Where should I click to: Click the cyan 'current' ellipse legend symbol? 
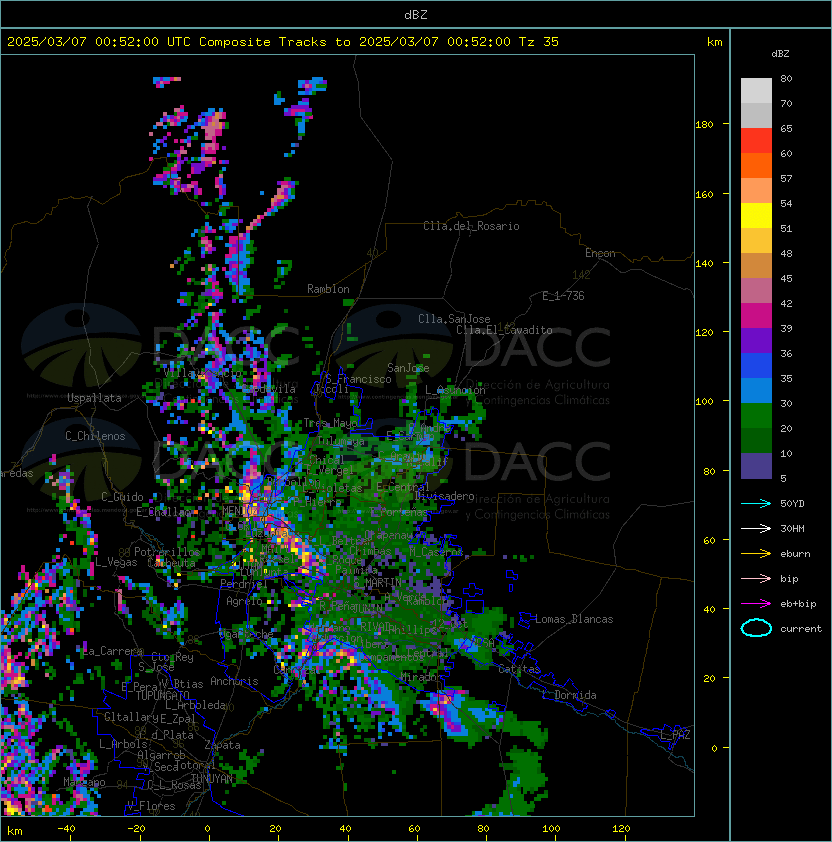tap(756, 628)
